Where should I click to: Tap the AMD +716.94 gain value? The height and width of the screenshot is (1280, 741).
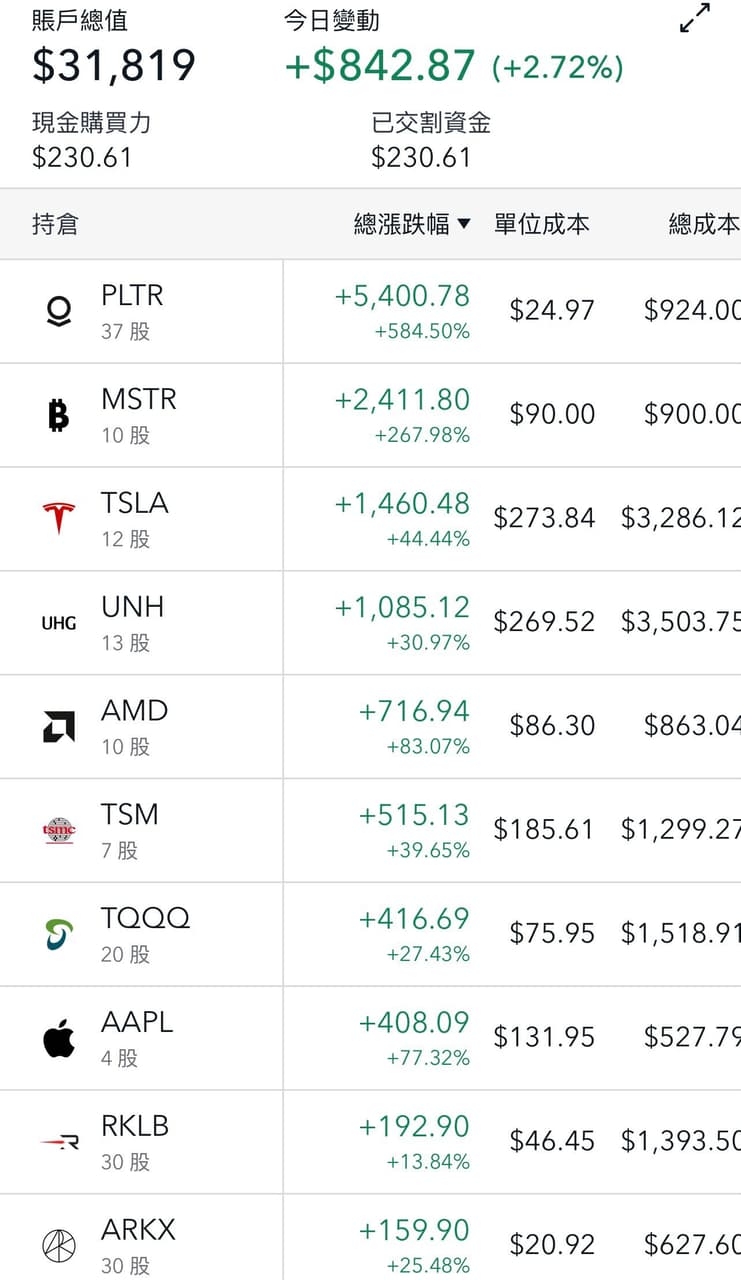pyautogui.click(x=414, y=711)
